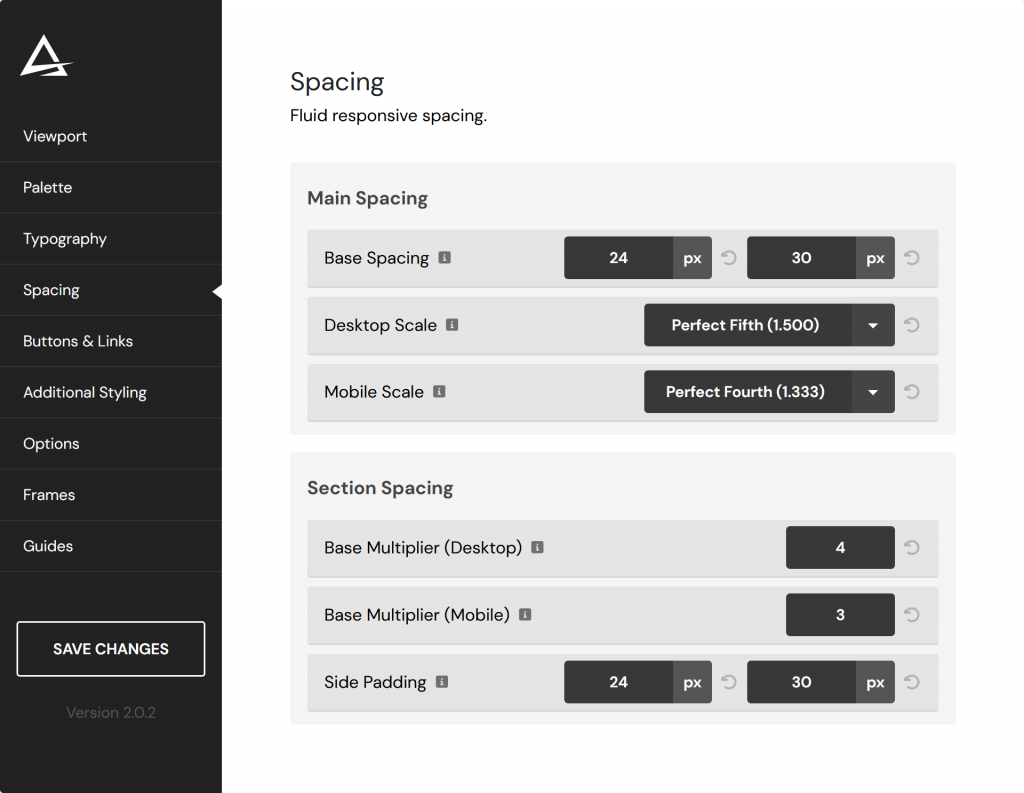Click the SAVE CHANGES button

(x=110, y=648)
